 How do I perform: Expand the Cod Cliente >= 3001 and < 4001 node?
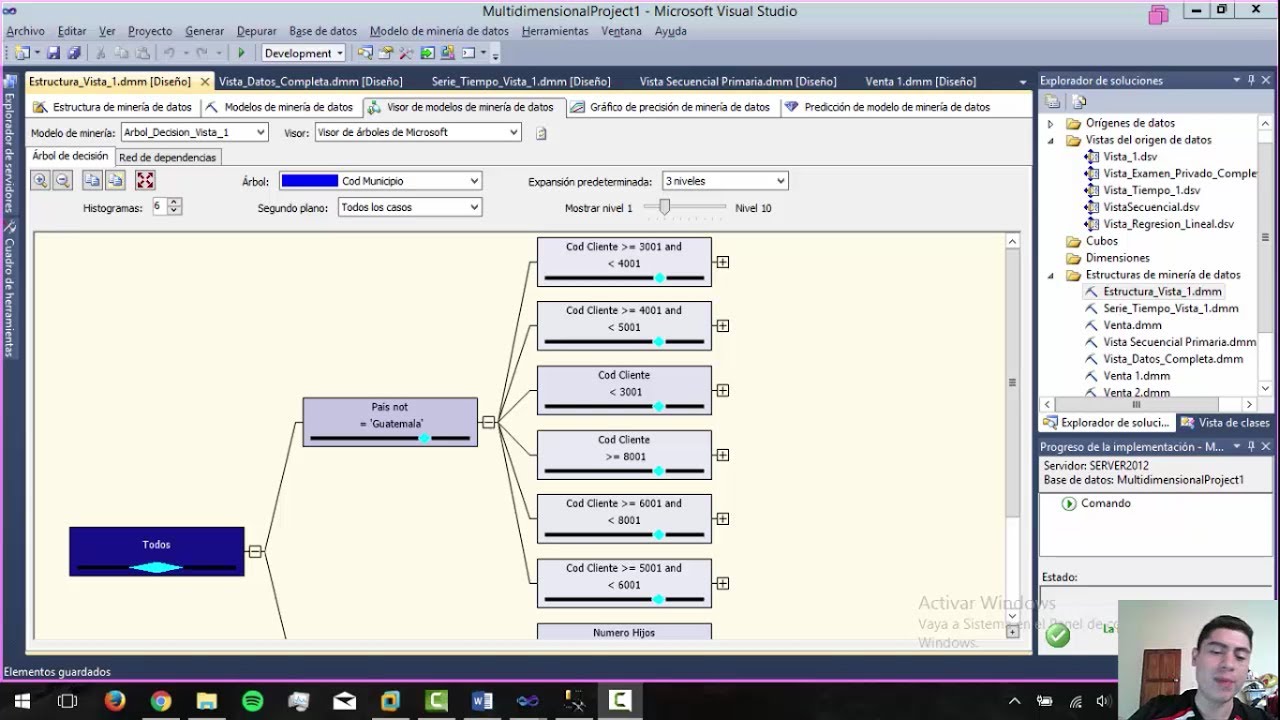pyautogui.click(x=722, y=262)
